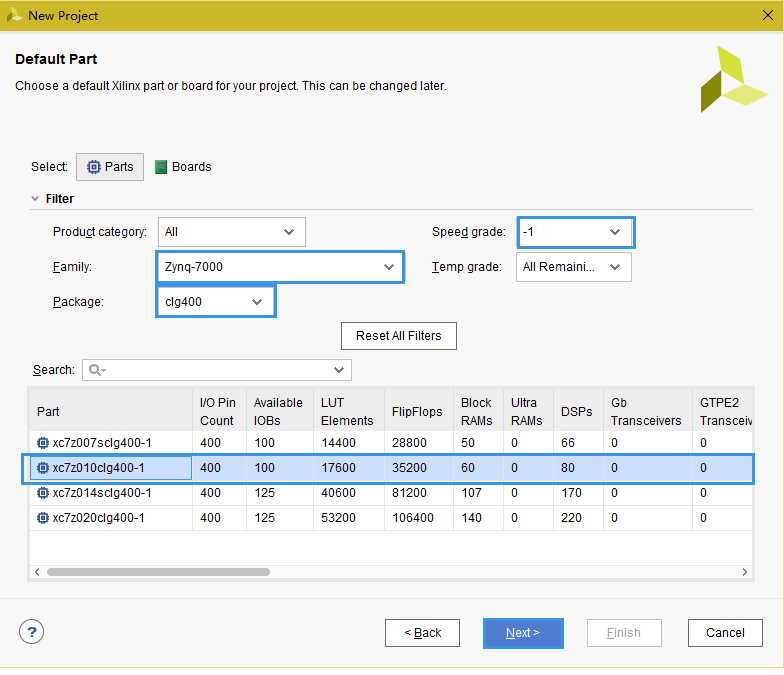
Task: Click LUT Elements value 14400
Action: (x=338, y=442)
